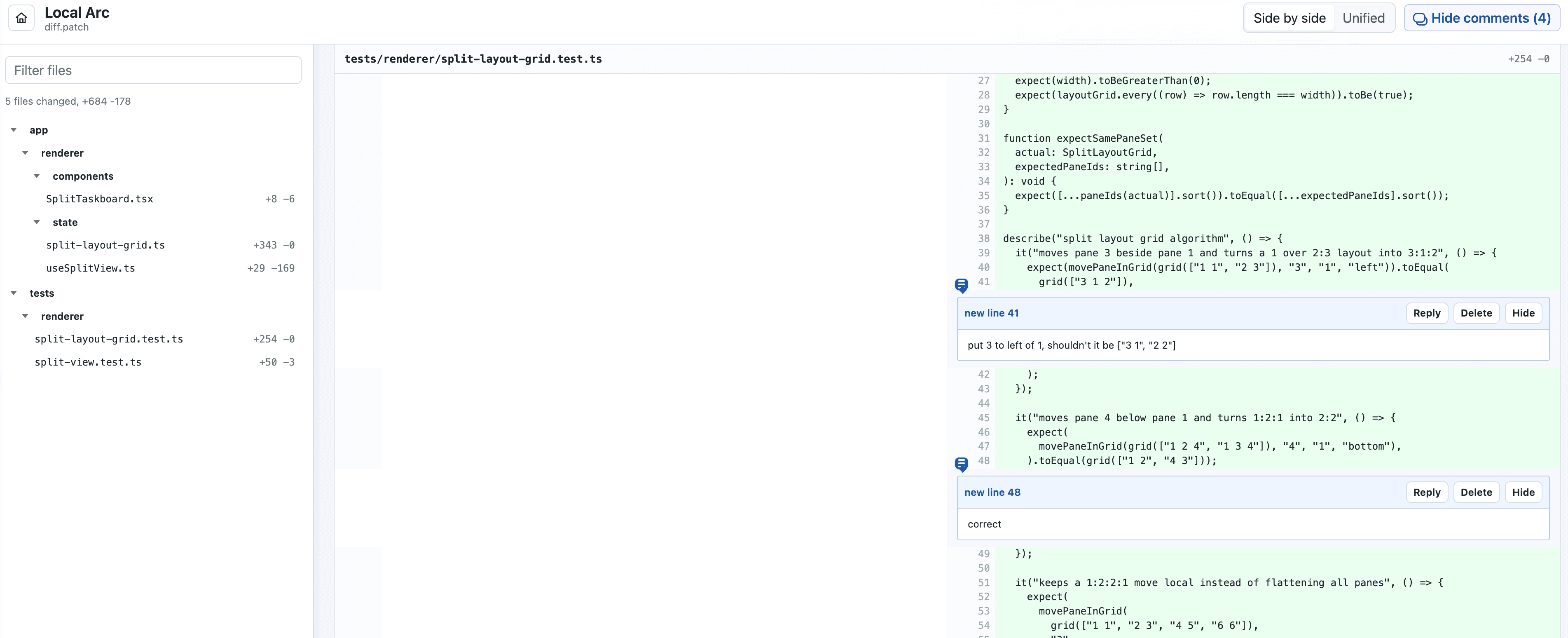Click the +29 −169 stats for useSplitView.ts

tap(271, 268)
